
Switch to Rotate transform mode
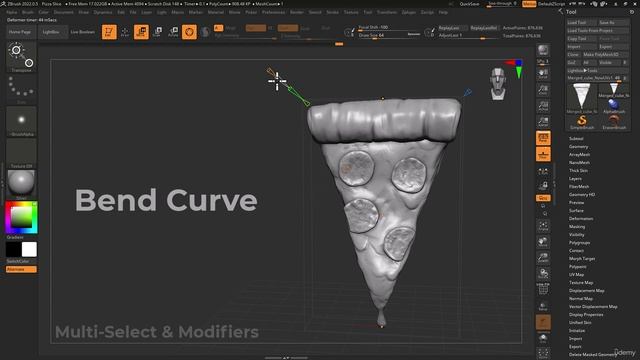[173, 32]
